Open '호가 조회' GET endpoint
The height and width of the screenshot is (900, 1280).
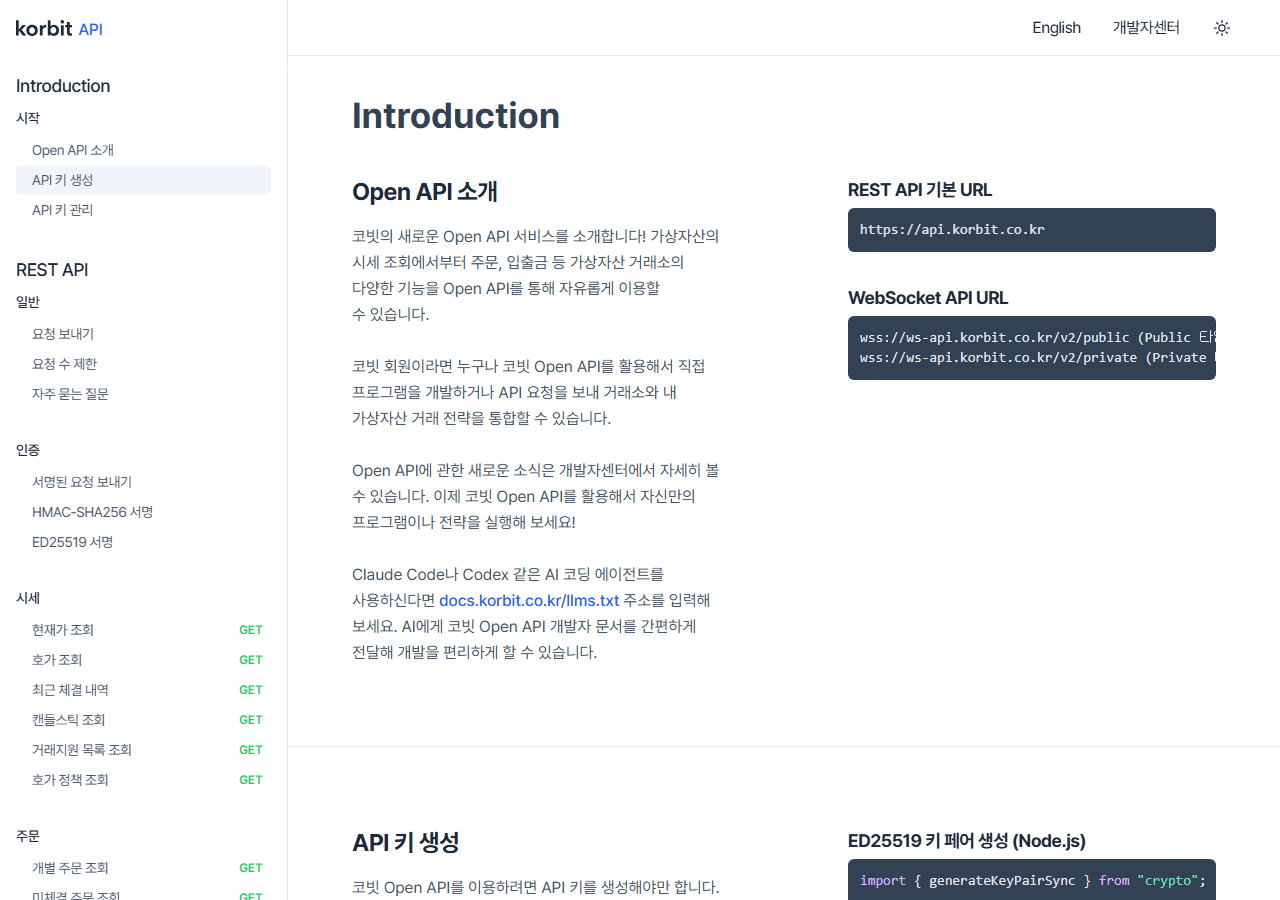143,660
